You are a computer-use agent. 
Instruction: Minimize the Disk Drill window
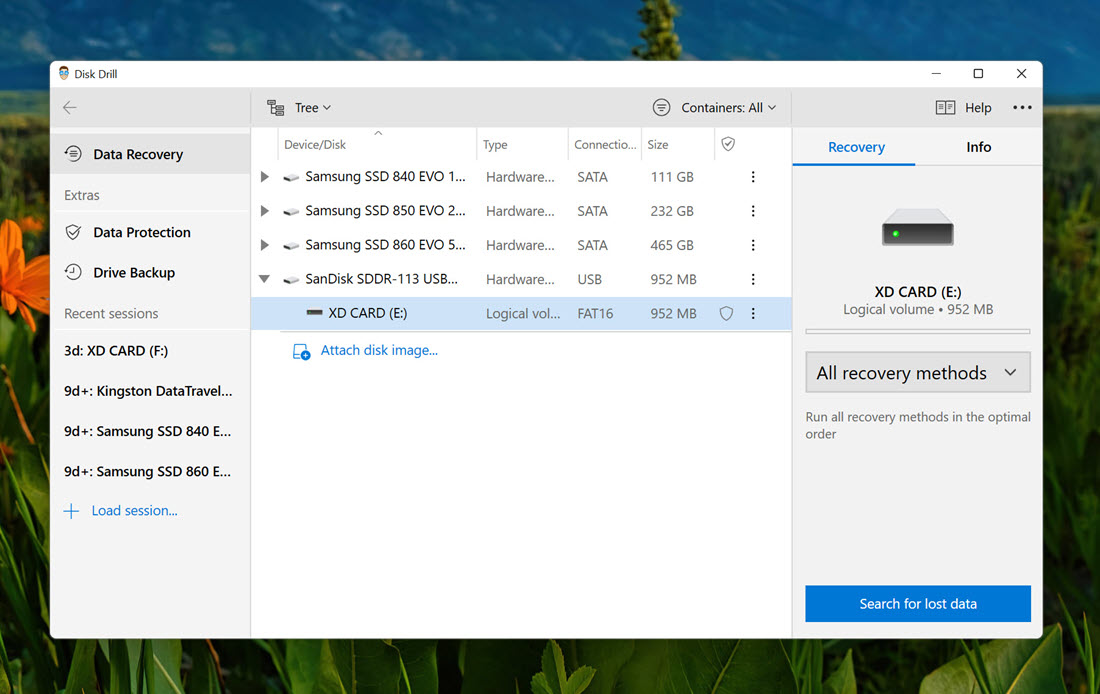point(936,73)
